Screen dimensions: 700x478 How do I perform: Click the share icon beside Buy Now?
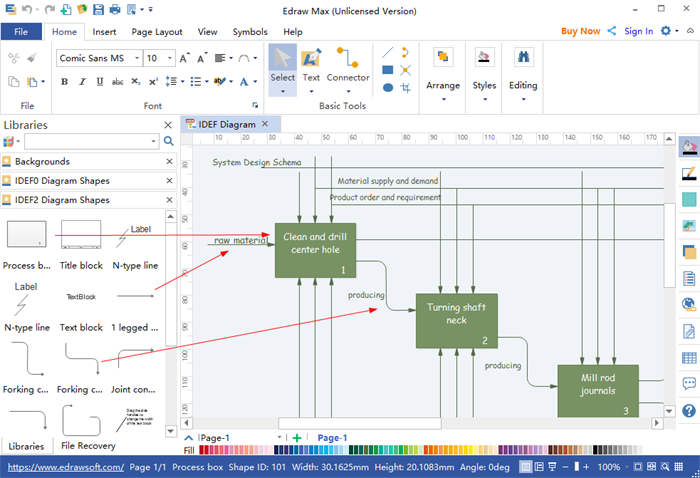(612, 31)
